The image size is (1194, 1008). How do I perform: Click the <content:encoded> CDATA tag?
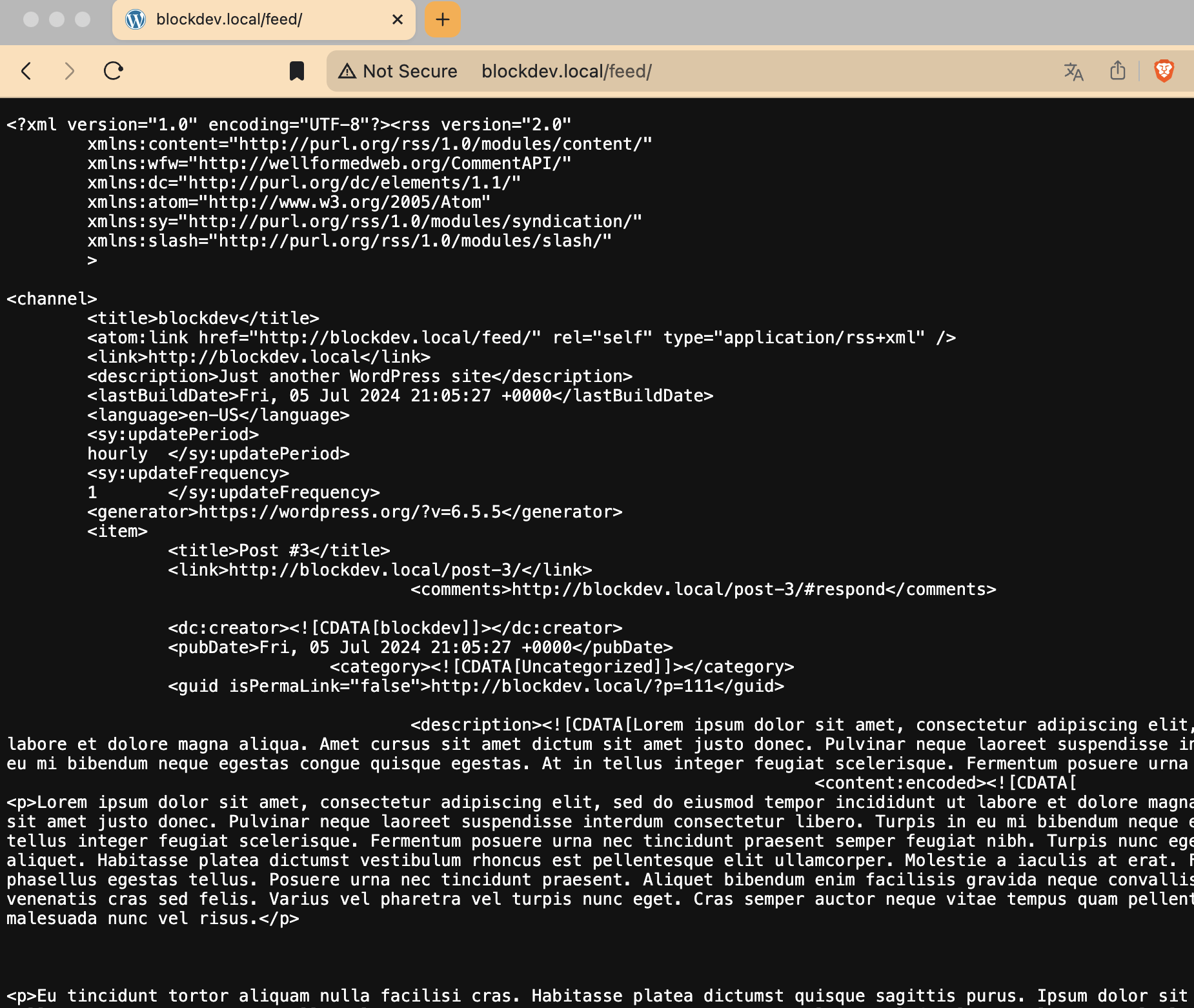point(946,783)
